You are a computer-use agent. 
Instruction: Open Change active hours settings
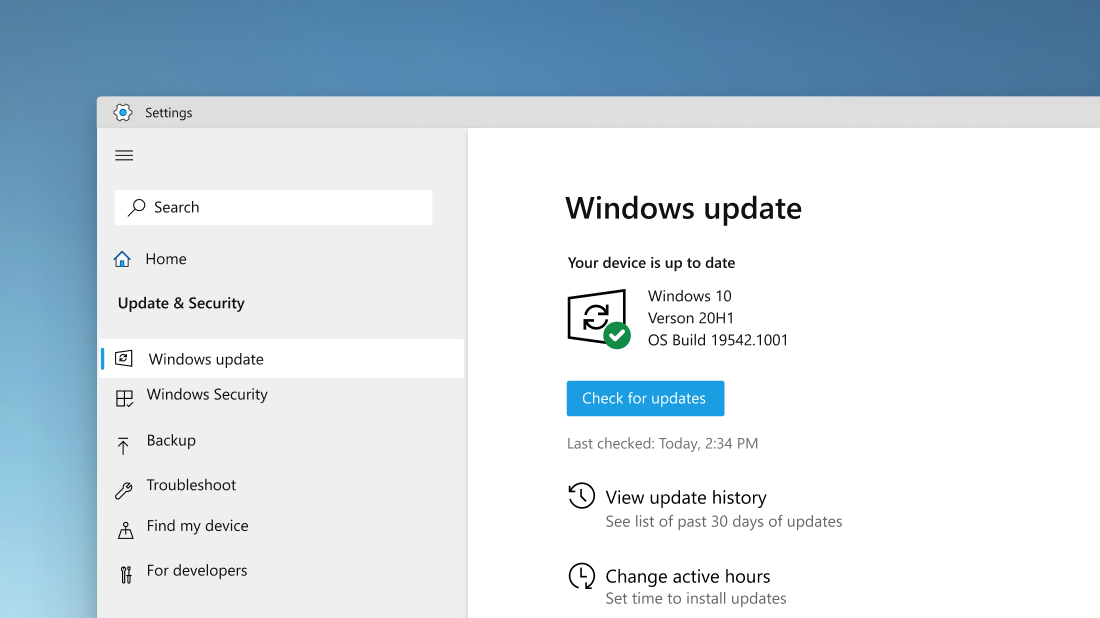pos(688,576)
